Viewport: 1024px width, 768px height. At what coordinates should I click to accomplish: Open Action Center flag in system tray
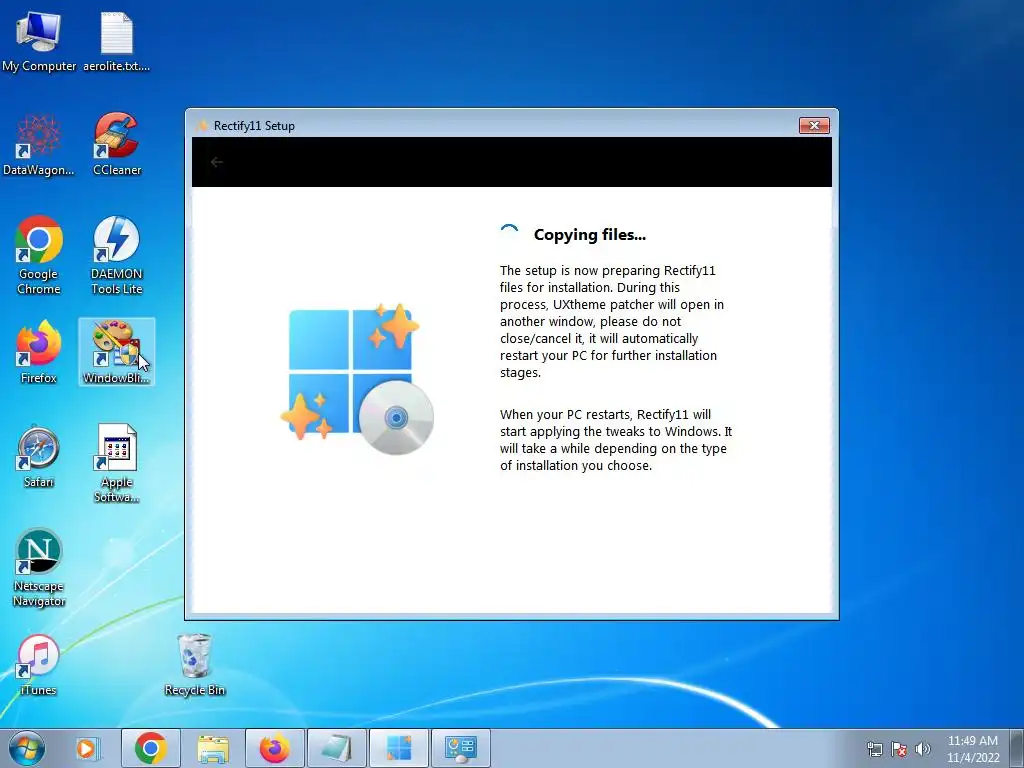[899, 749]
